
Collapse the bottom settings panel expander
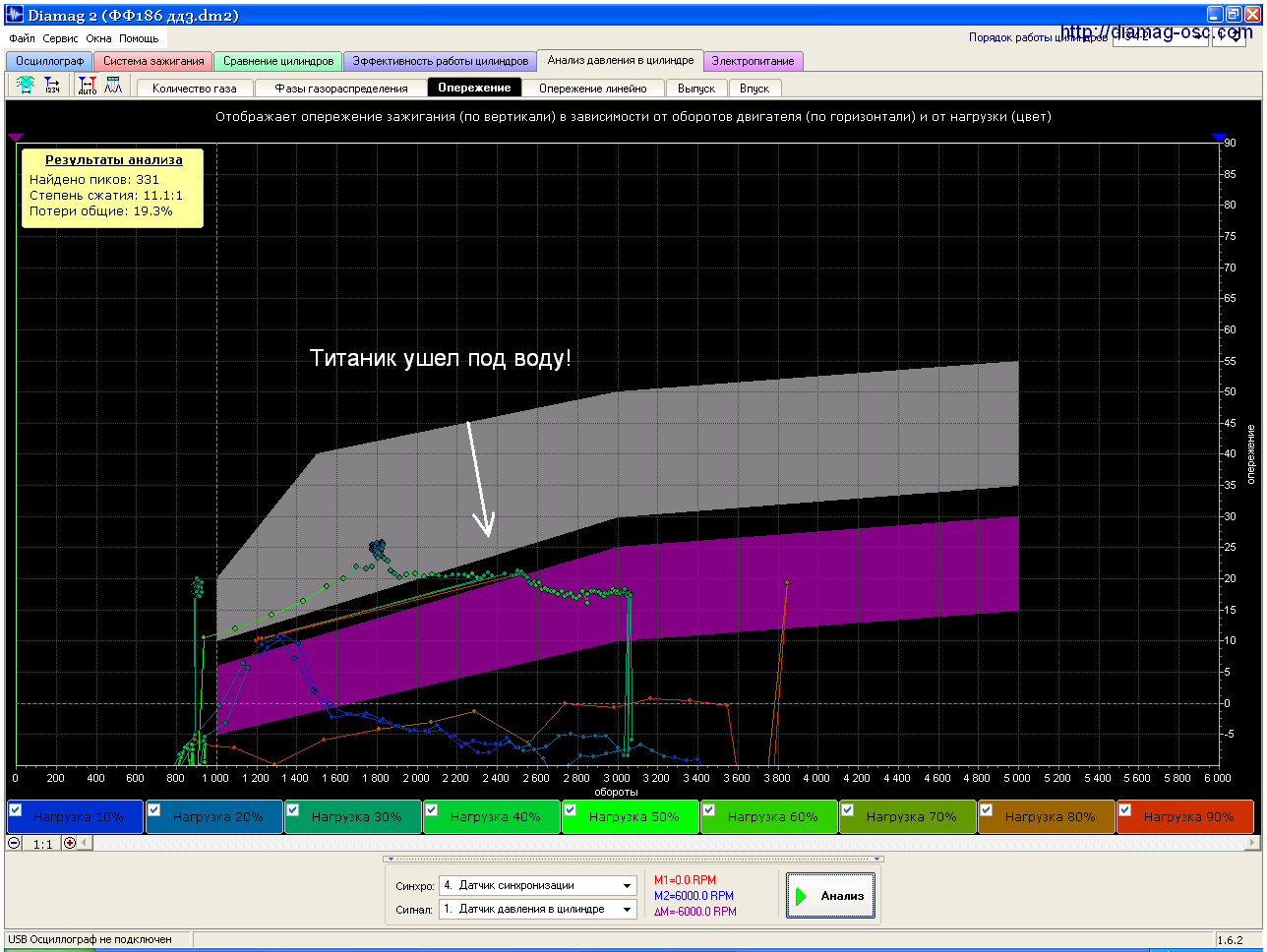pyautogui.click(x=633, y=859)
